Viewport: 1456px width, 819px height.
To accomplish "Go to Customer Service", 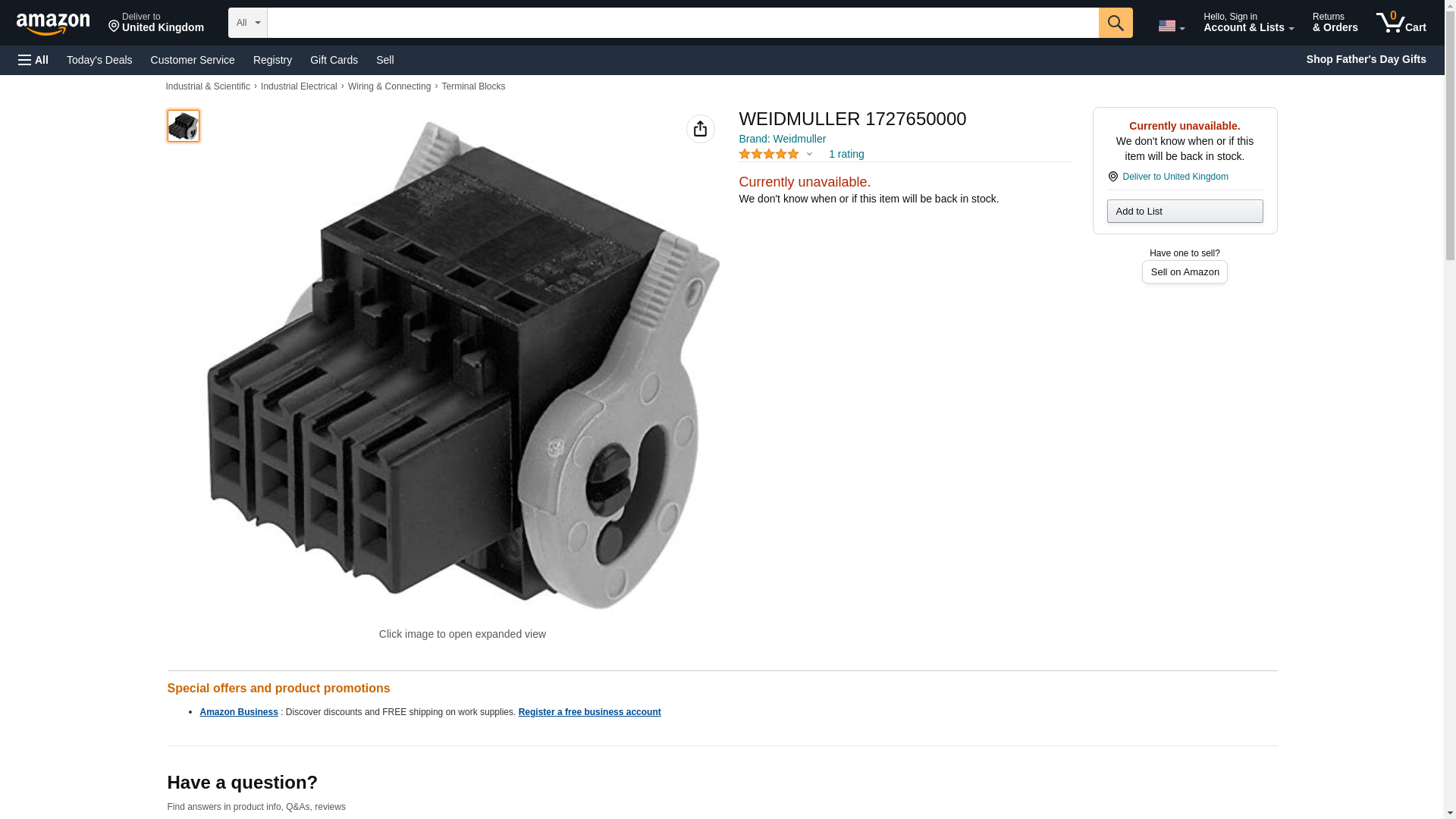I will tap(193, 60).
